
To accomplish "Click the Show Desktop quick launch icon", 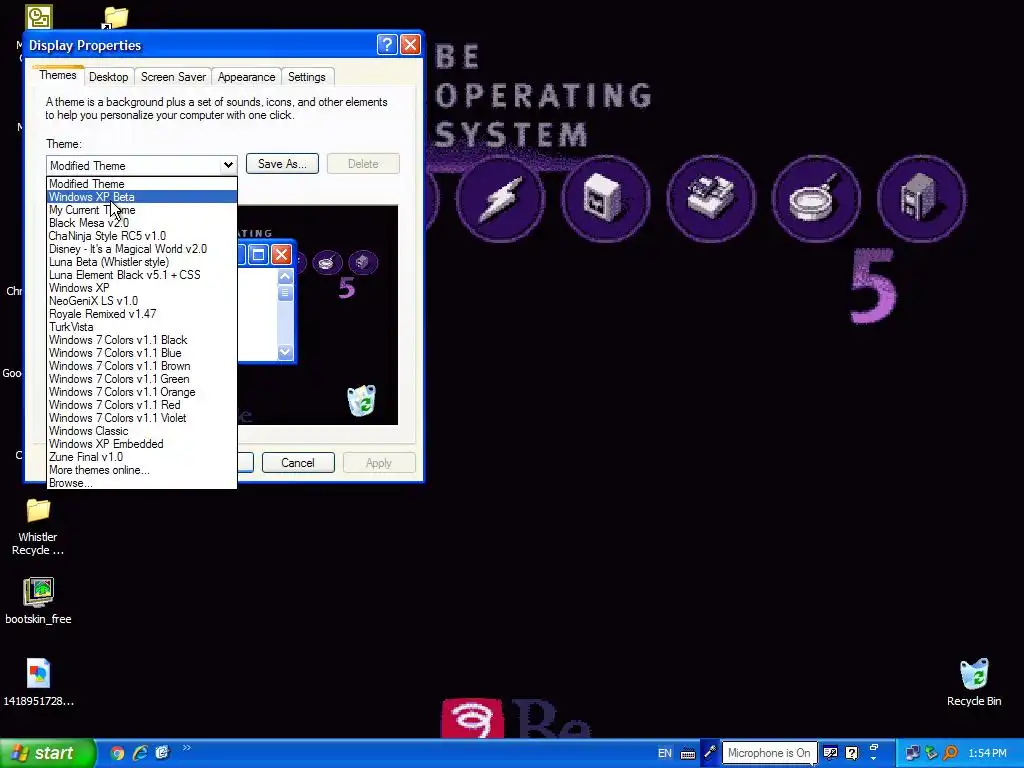I will [x=162, y=753].
